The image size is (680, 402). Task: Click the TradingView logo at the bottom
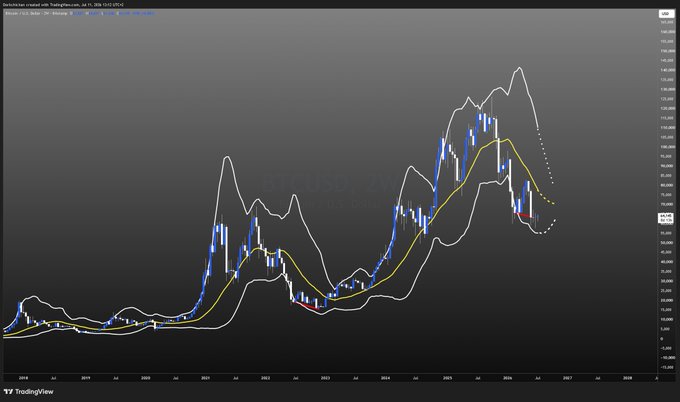[x=29, y=392]
